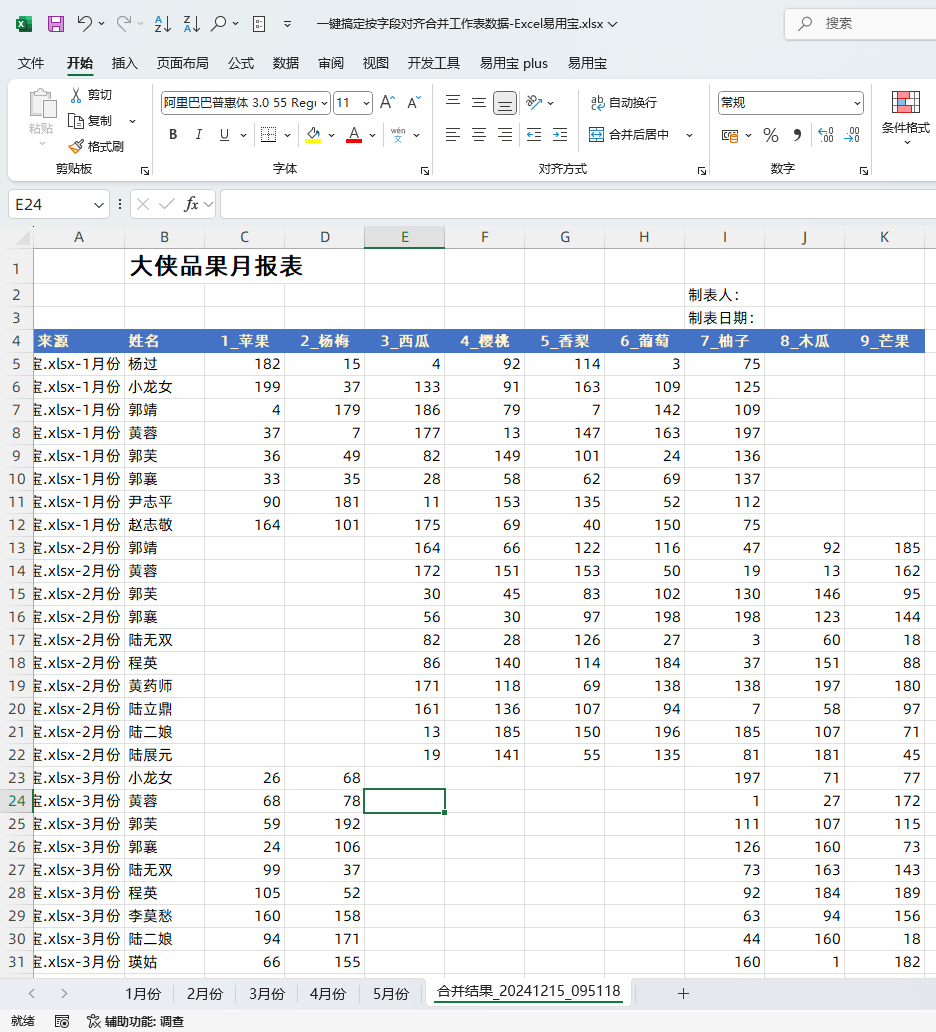Viewport: 936px width, 1032px height.
Task: Click the increase indent icon
Action: [x=560, y=135]
